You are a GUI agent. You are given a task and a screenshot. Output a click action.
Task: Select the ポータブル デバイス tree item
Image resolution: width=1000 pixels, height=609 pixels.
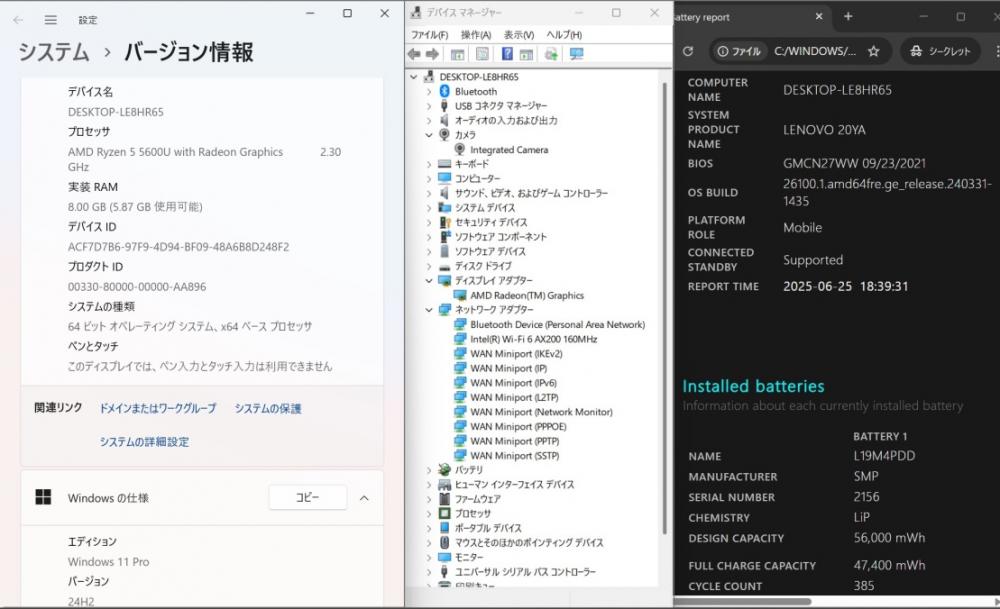(488, 528)
